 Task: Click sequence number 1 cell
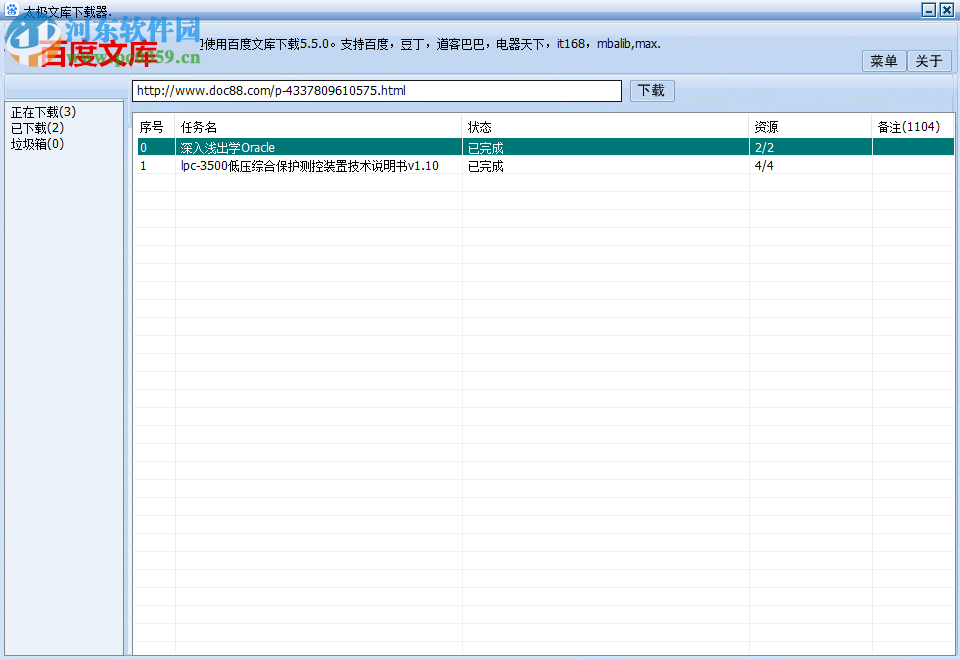[x=143, y=166]
